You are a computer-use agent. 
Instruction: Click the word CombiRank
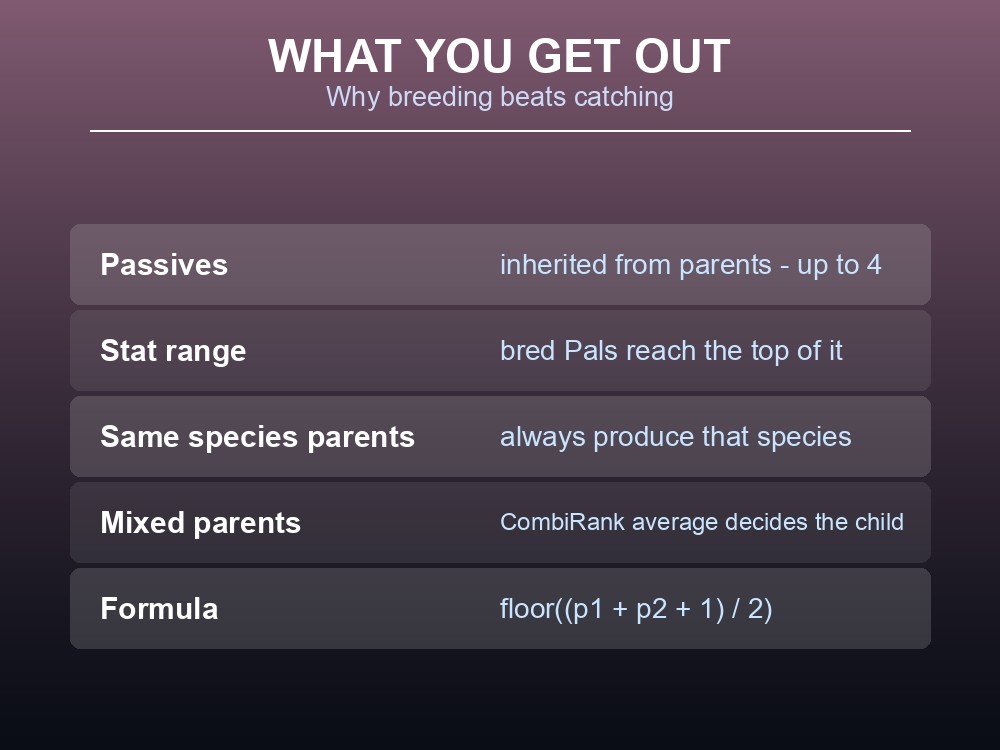tap(562, 522)
